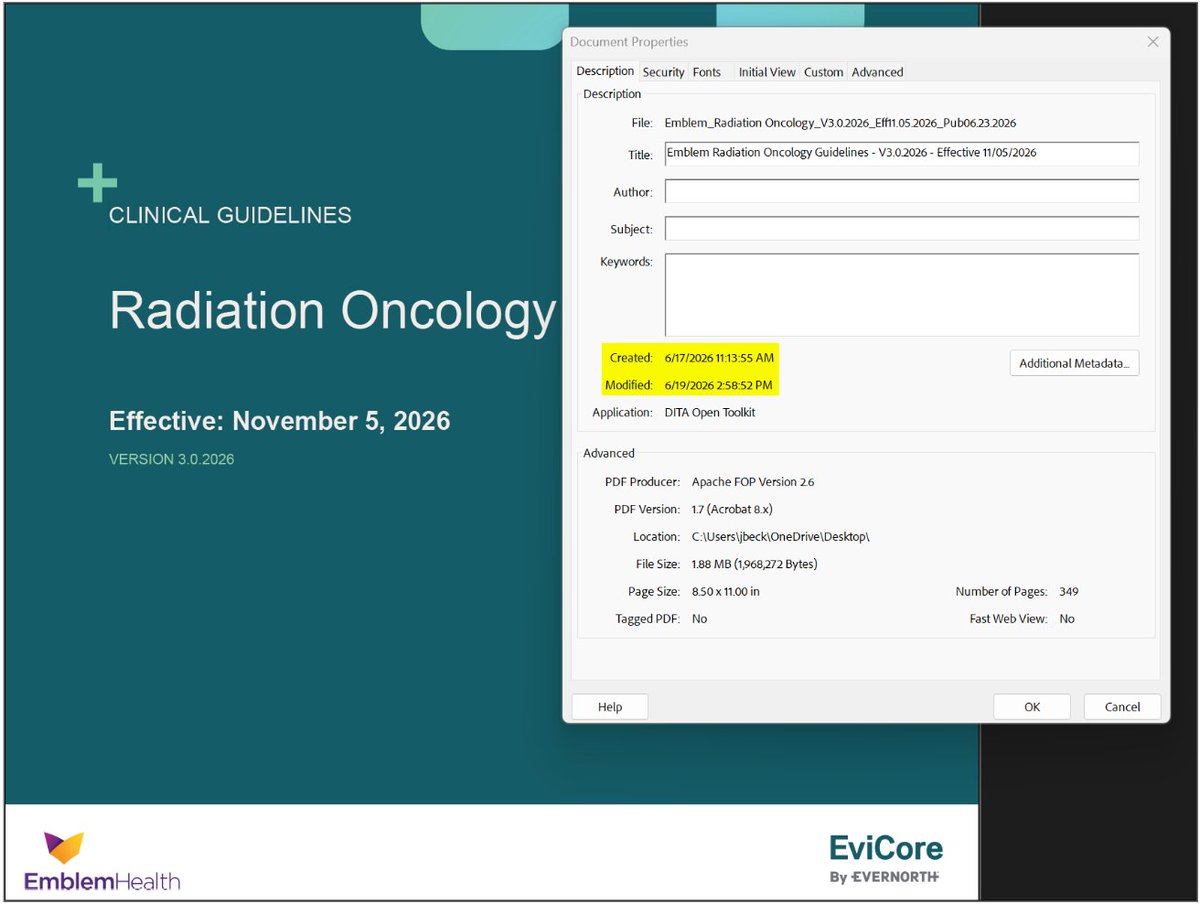1200x904 pixels.
Task: Click the EmblemHealth logo on the cover page
Action: (x=102, y=862)
